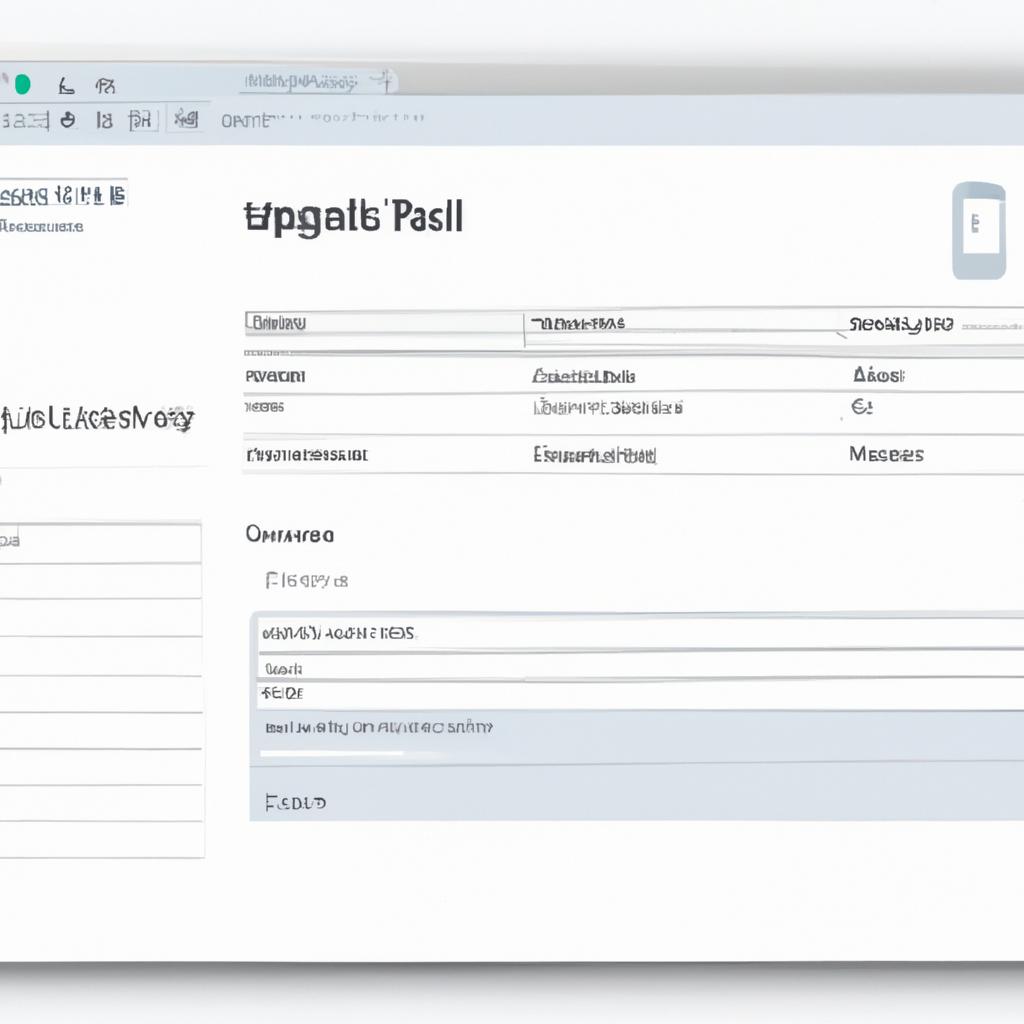
Task: Click the first empty field in sidebar list
Action: click(x=101, y=581)
